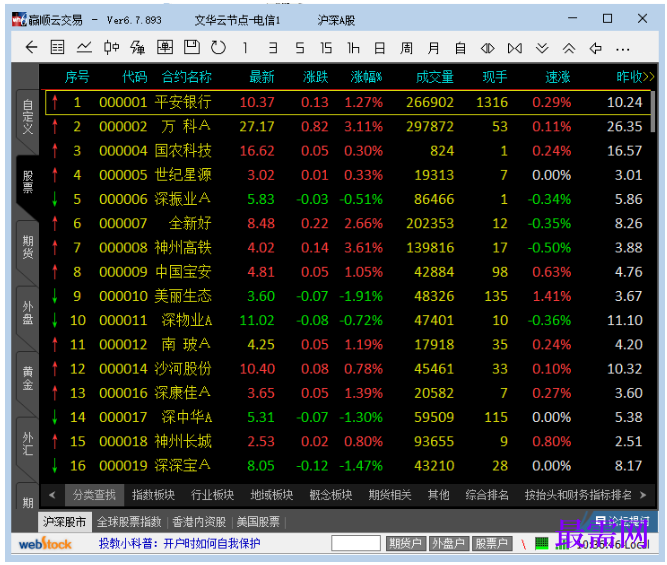Open the time-sharing line chart icon
Viewport: 667px width, 565px height.
84,48
